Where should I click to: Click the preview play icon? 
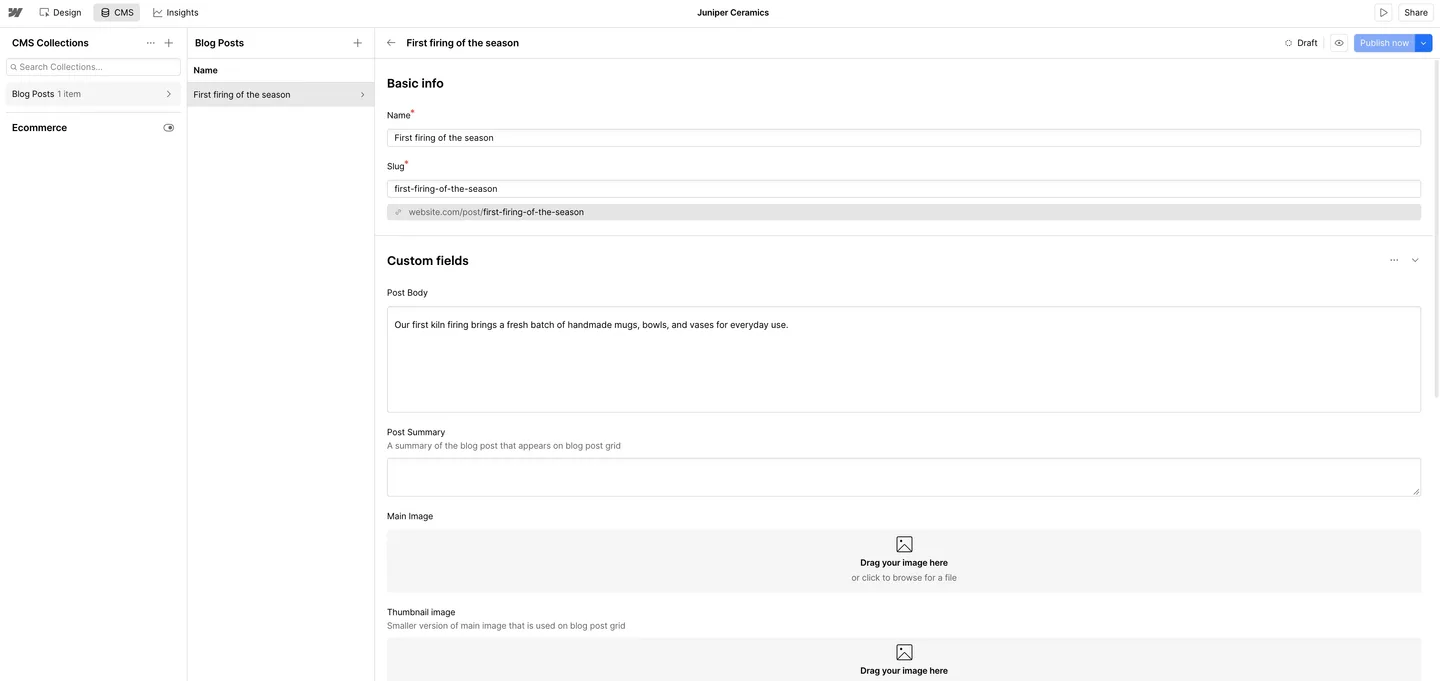pyautogui.click(x=1383, y=13)
